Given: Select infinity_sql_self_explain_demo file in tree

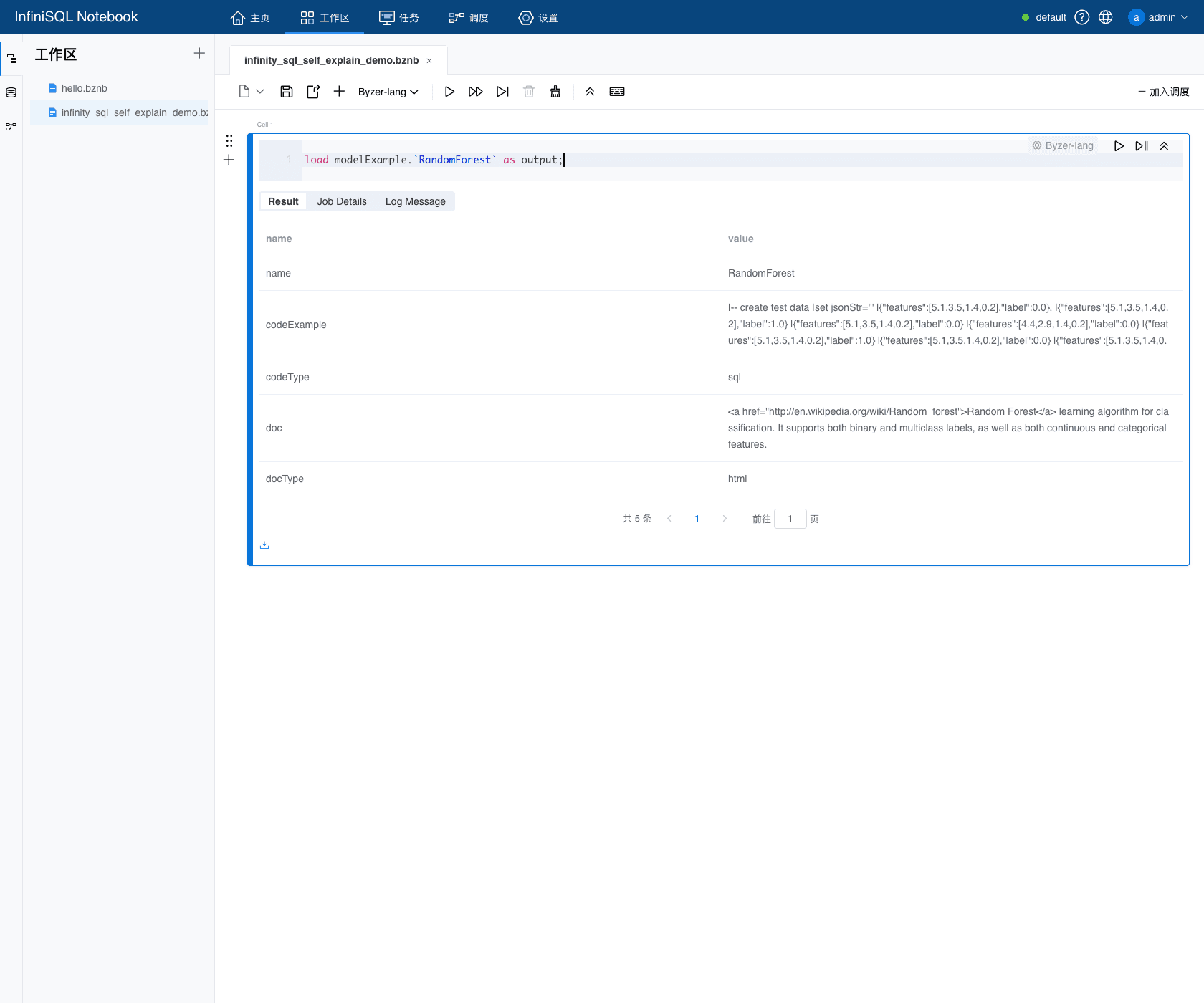Looking at the screenshot, I should coord(119,112).
